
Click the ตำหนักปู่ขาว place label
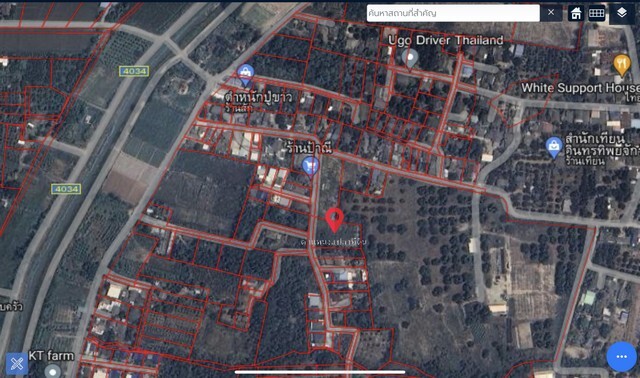pyautogui.click(x=258, y=98)
